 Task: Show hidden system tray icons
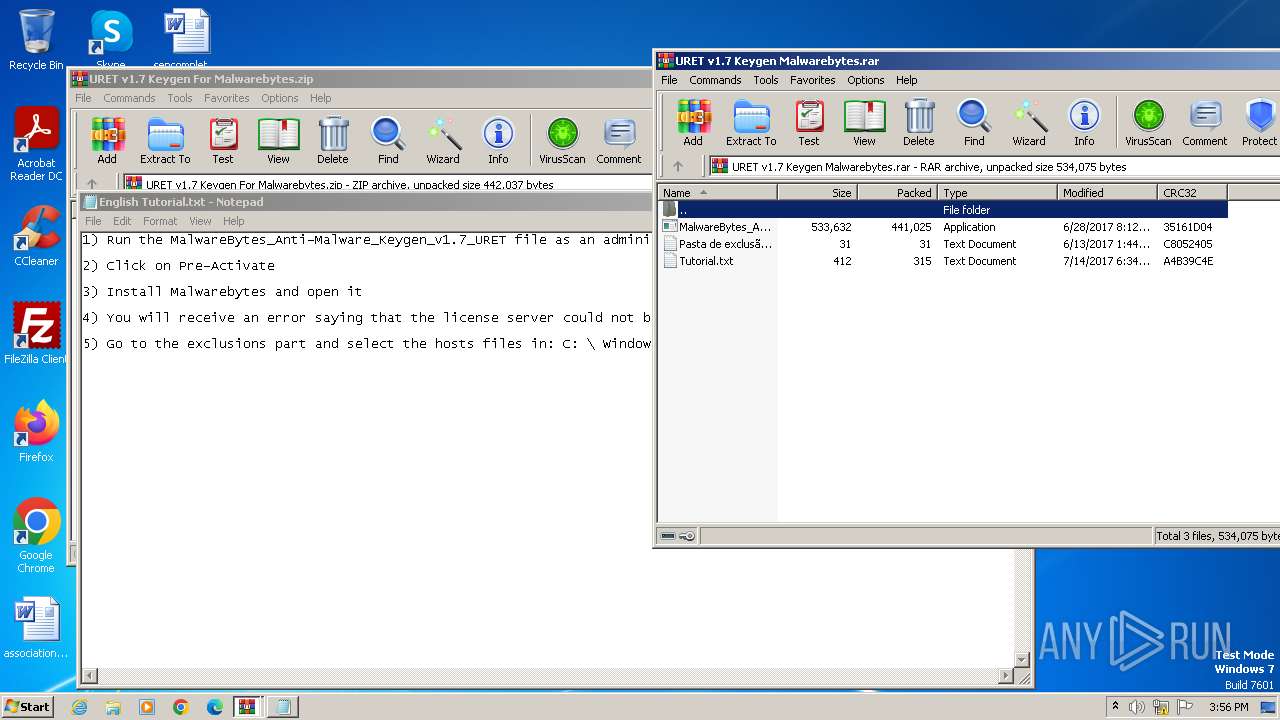pos(1115,707)
